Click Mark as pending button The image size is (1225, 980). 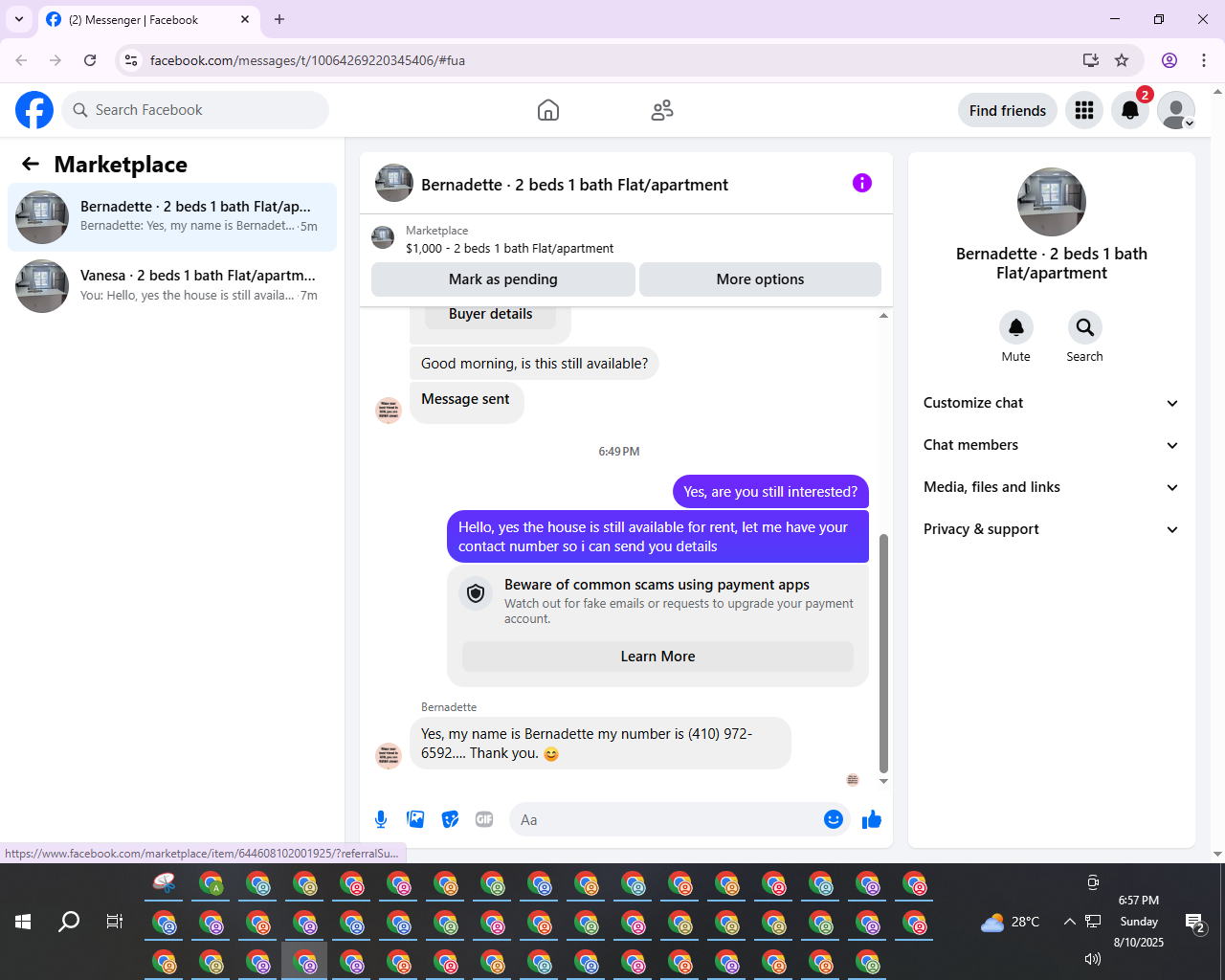pos(503,279)
